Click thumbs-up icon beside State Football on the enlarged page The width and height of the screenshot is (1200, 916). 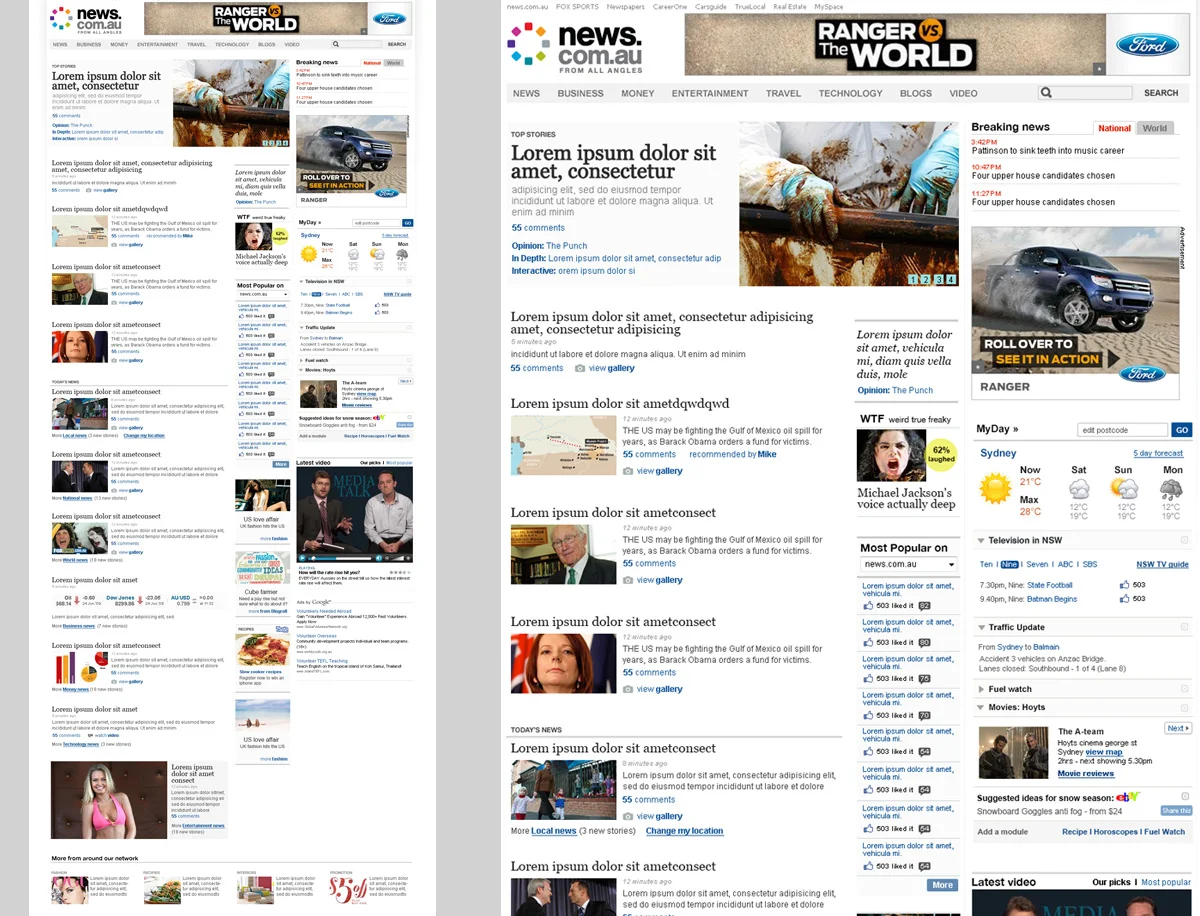(1124, 585)
